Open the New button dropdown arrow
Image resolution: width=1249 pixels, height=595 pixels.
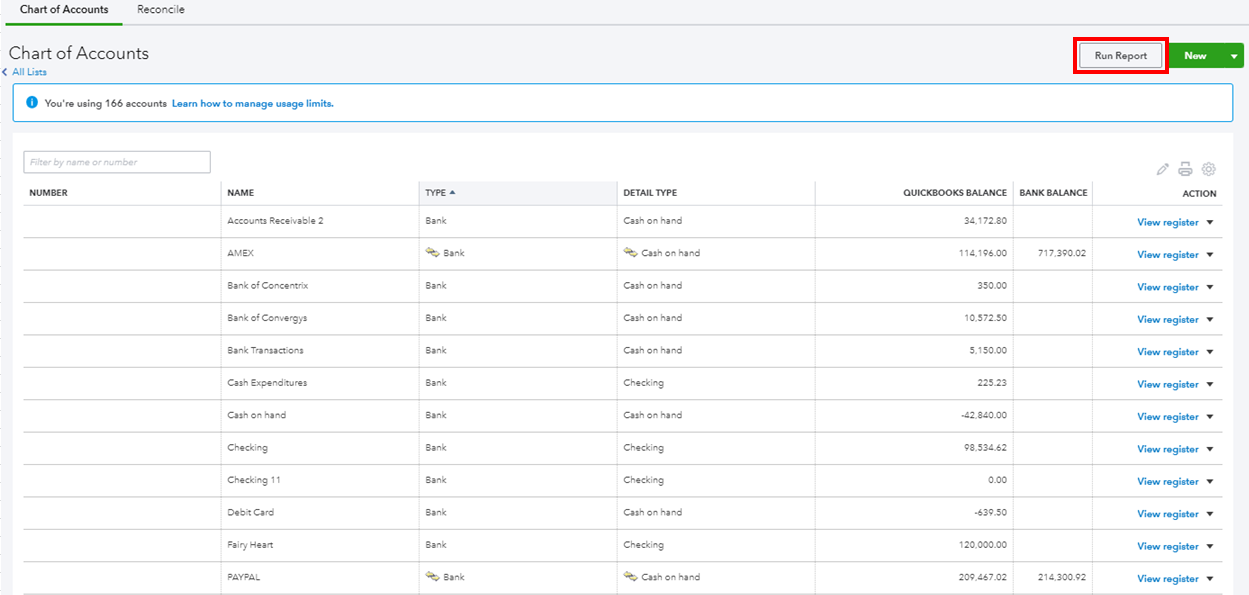click(x=1234, y=56)
